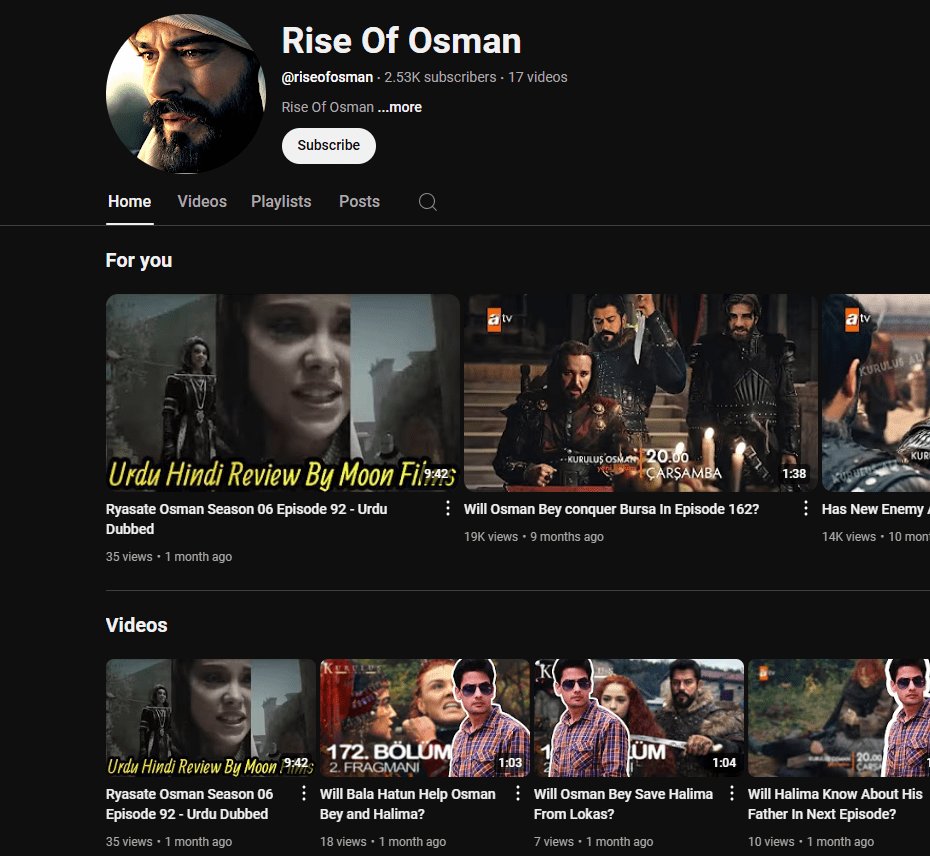Play the 1:04 Save Halima video thumbnail

point(639,718)
